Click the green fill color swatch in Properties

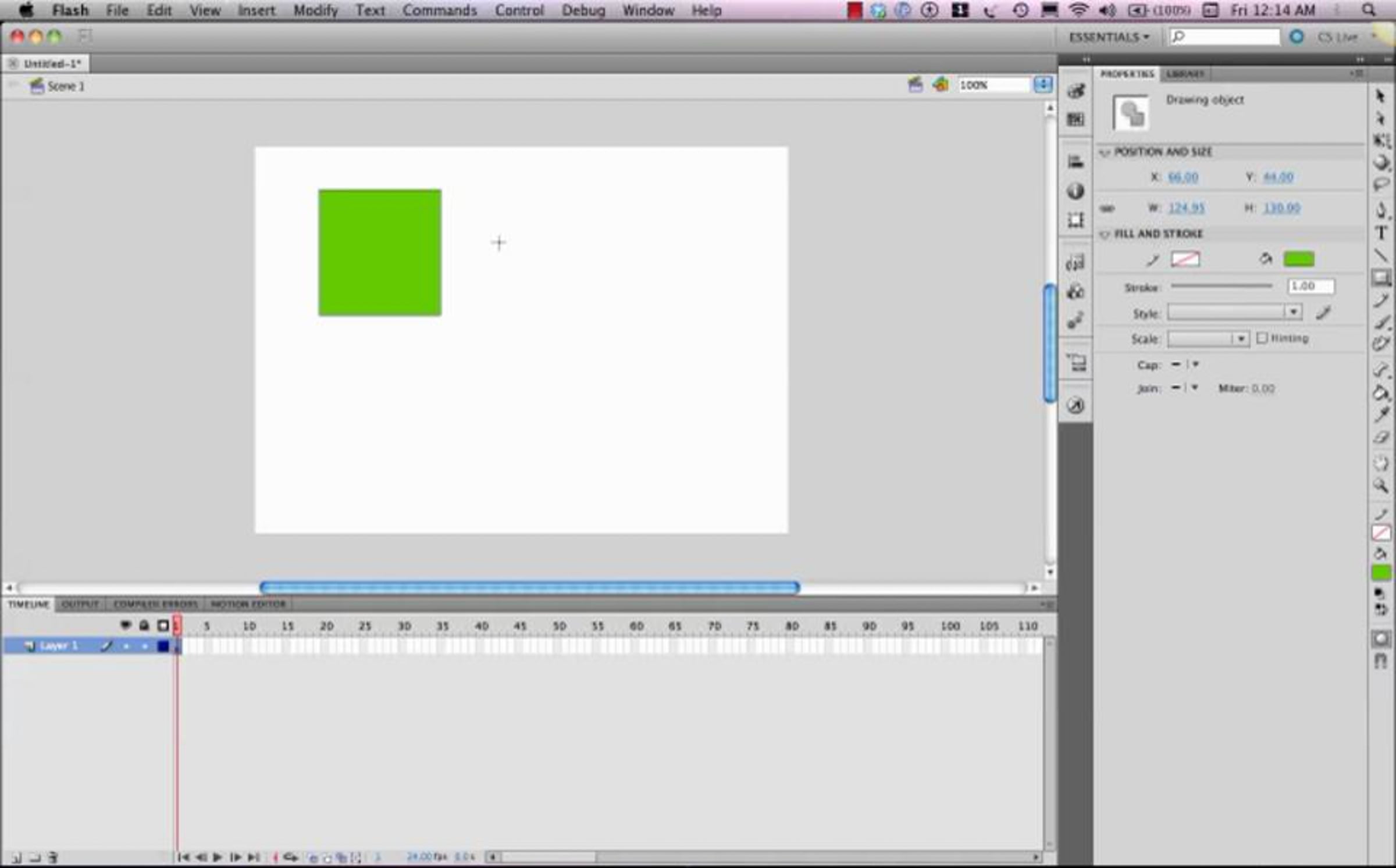click(1298, 259)
